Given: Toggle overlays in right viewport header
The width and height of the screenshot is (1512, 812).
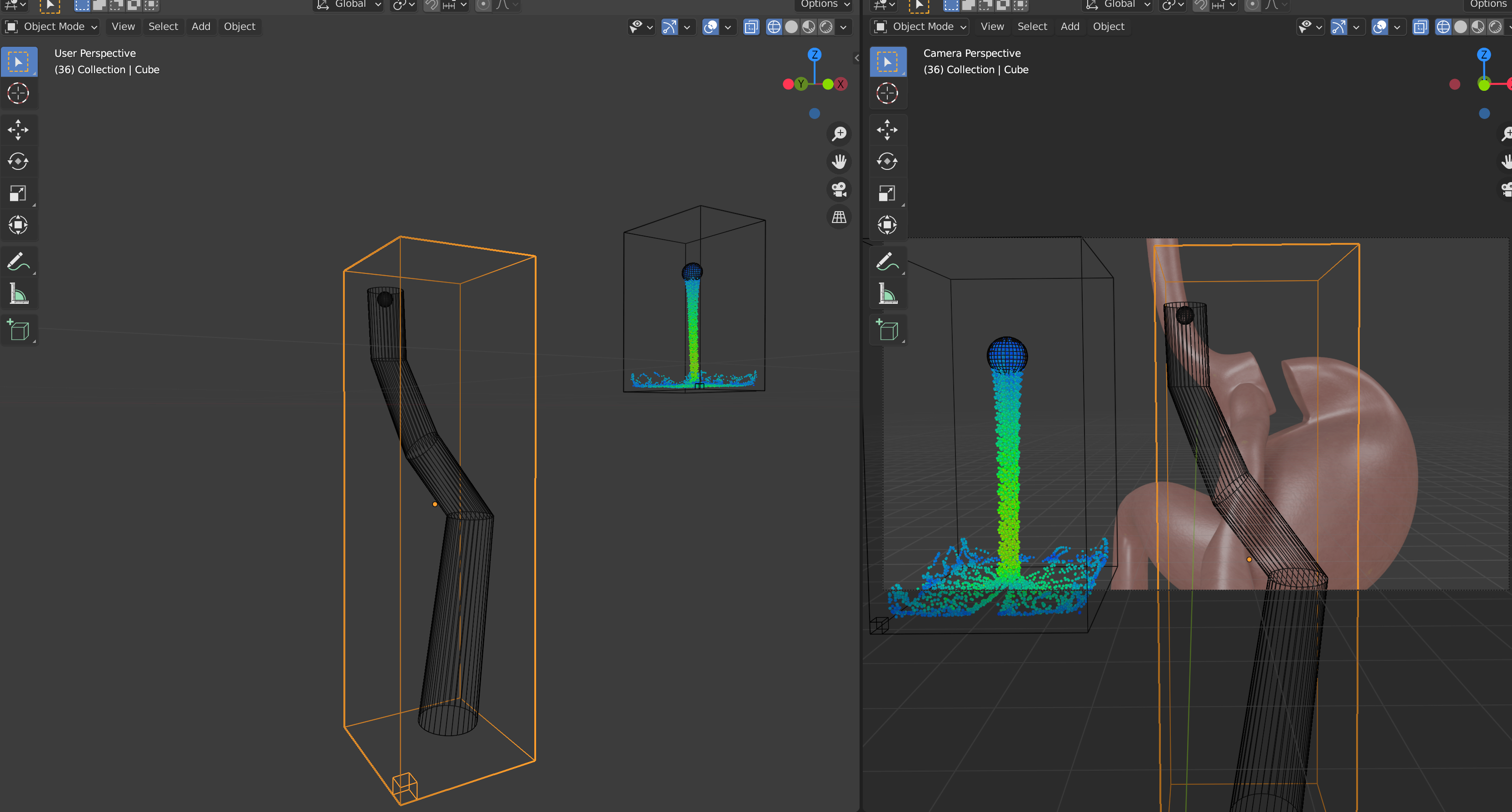Looking at the screenshot, I should [1380, 27].
